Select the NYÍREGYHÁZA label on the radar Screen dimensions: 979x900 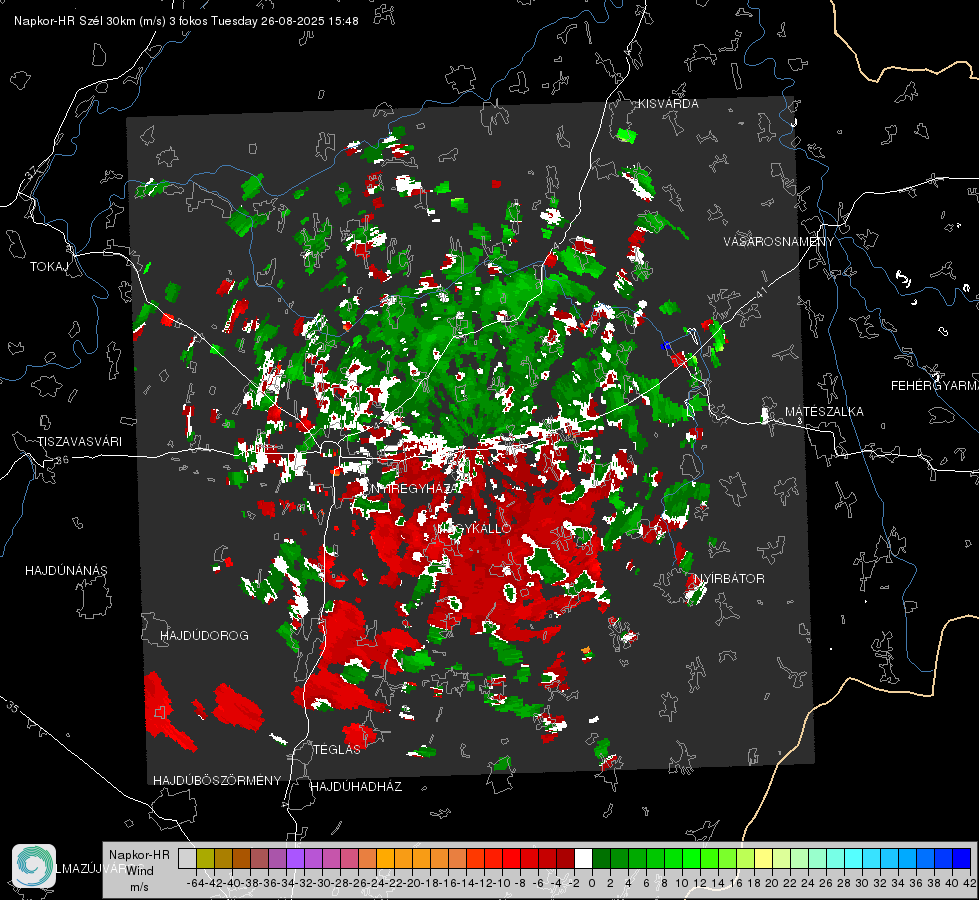413,488
